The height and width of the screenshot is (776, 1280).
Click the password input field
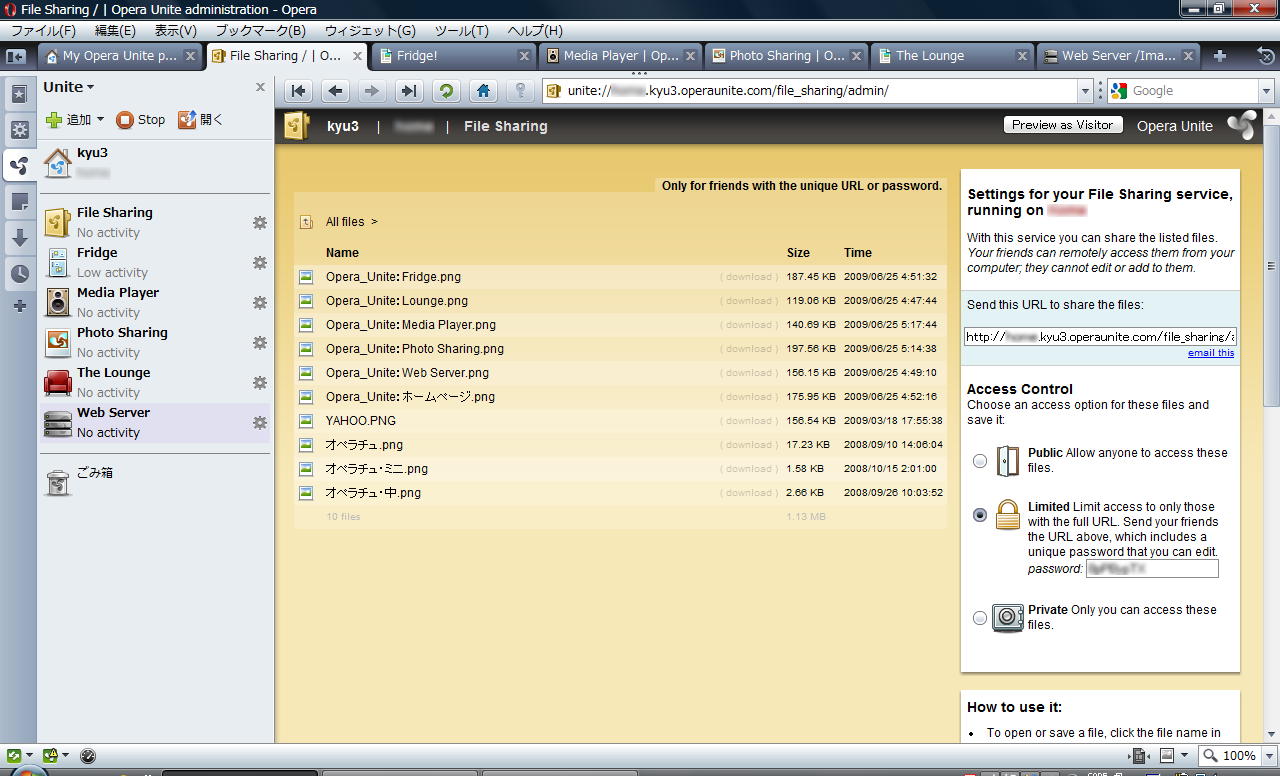click(1152, 569)
